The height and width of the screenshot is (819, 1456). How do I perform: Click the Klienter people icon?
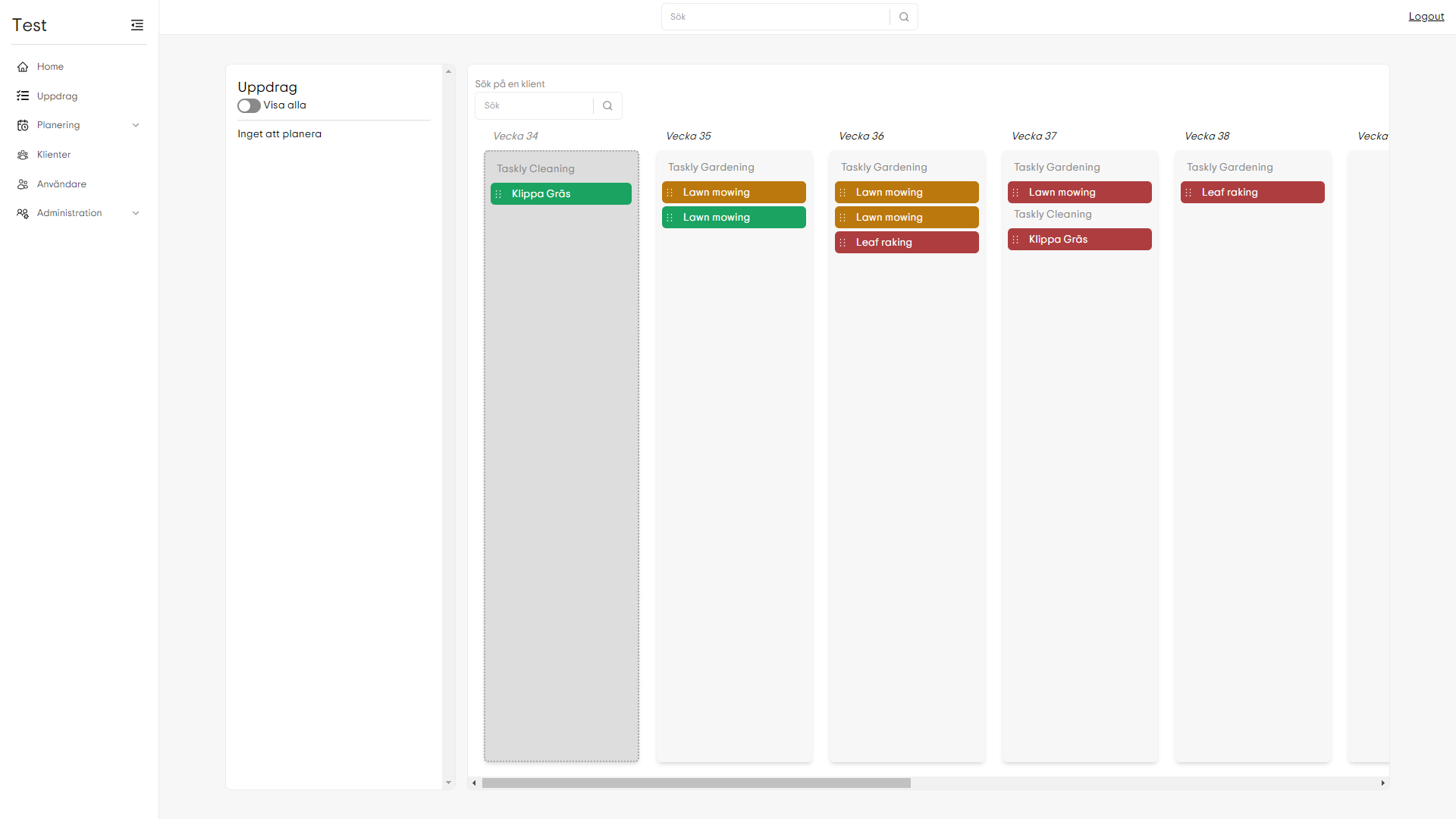(23, 155)
